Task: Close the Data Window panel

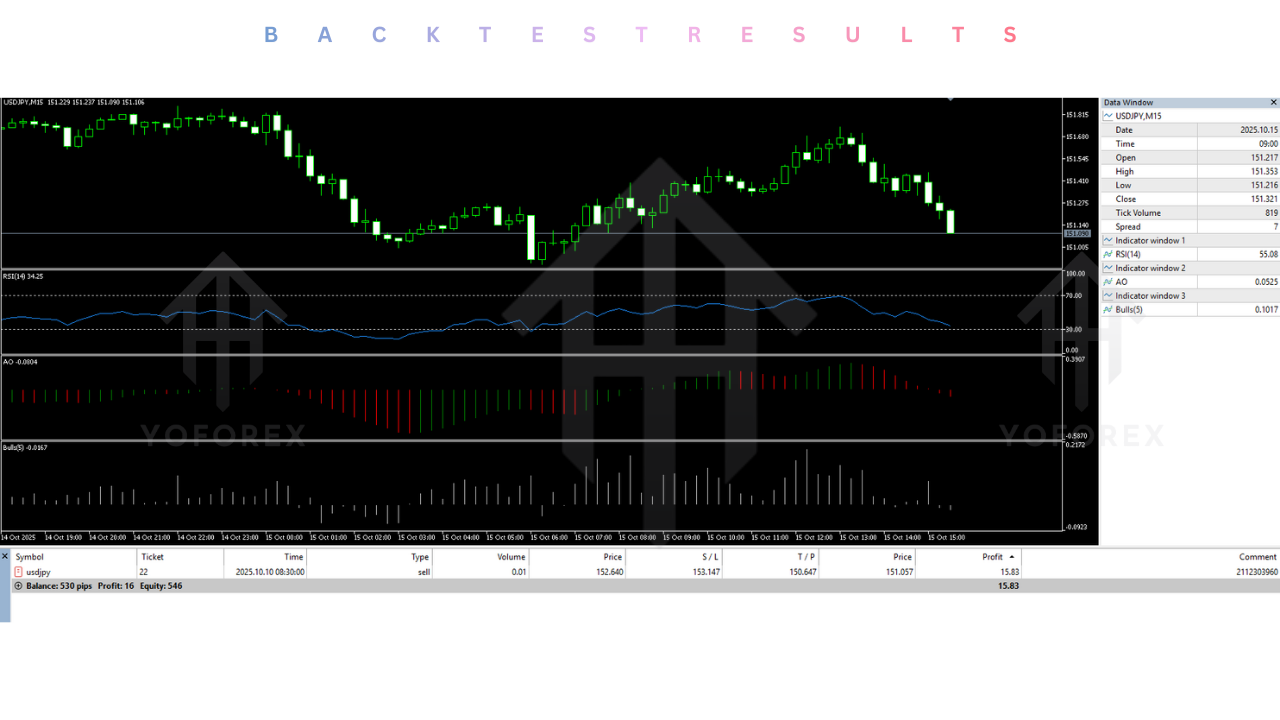Action: click(1274, 102)
